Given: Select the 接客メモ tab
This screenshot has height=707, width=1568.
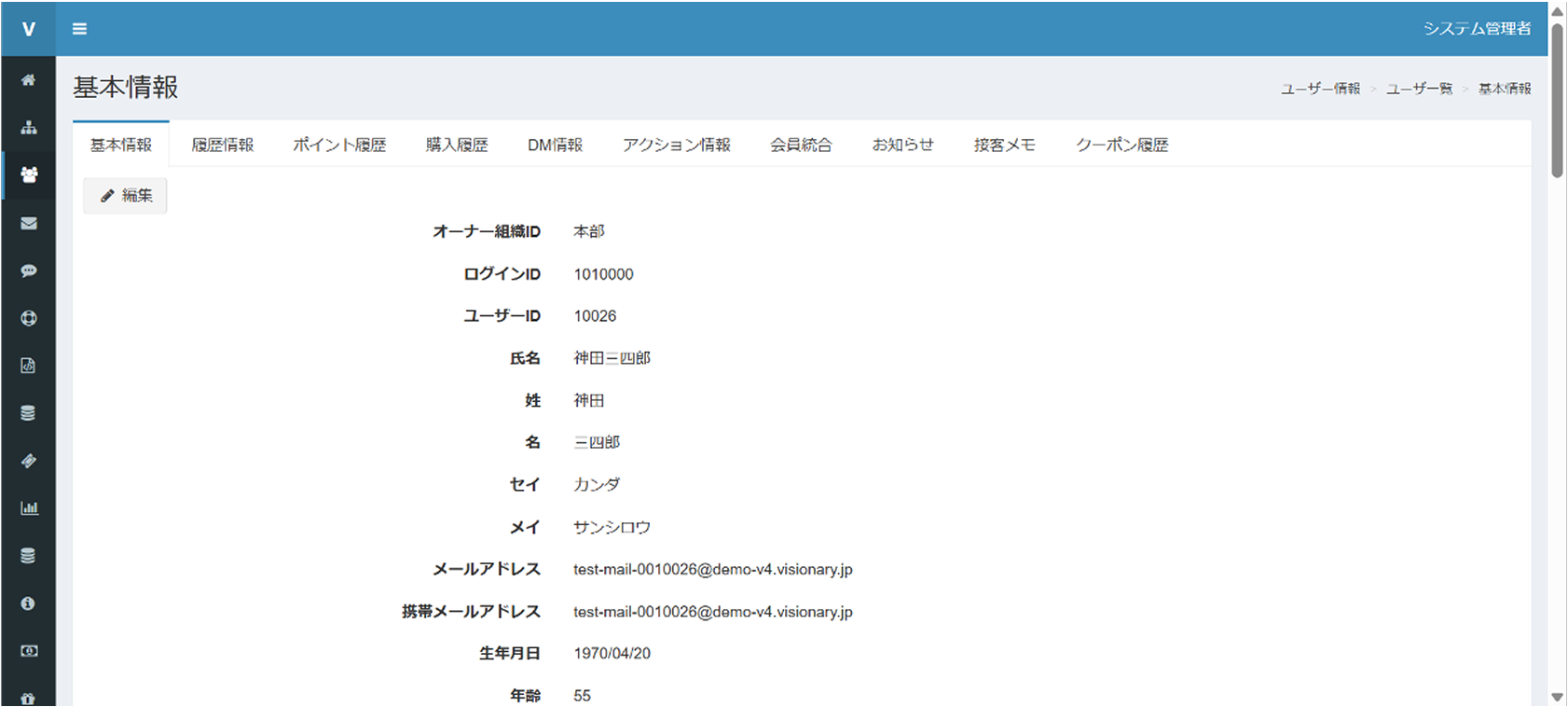Looking at the screenshot, I should tap(1004, 145).
